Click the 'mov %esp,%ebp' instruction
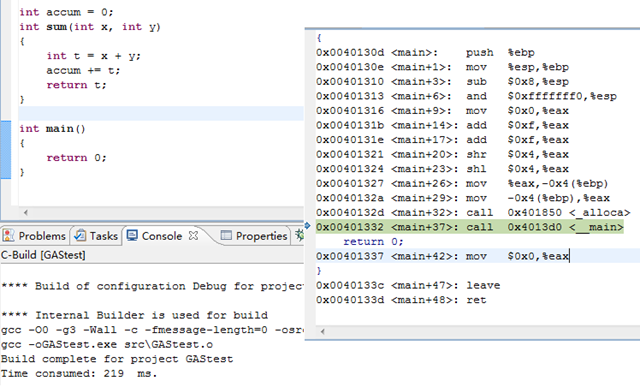 pyautogui.click(x=442, y=67)
